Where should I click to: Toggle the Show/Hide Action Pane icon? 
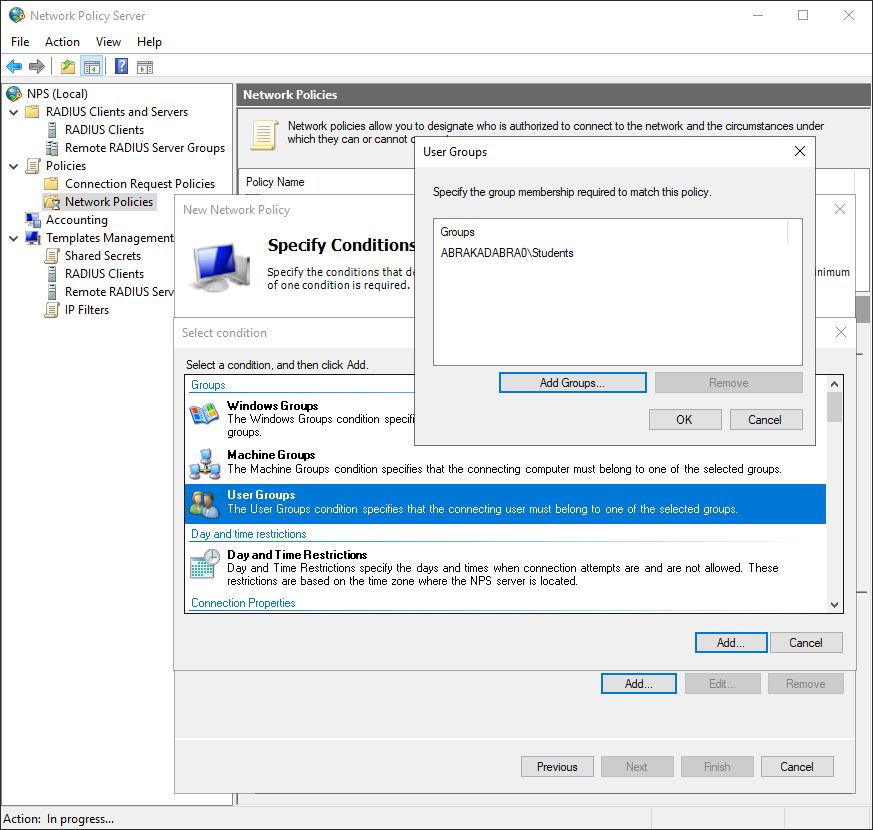145,67
